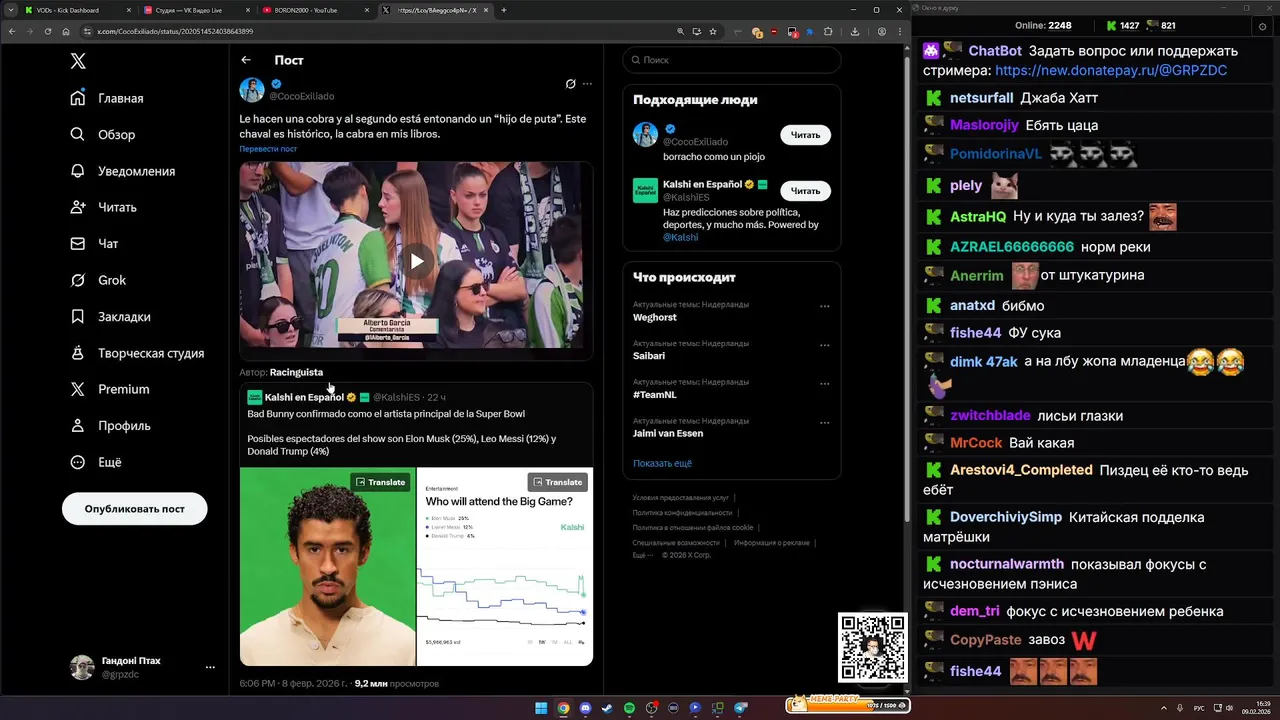Image resolution: width=1280 pixels, height=720 pixels.
Task: Click the X logo in the sidebar
Action: pyautogui.click(x=78, y=61)
